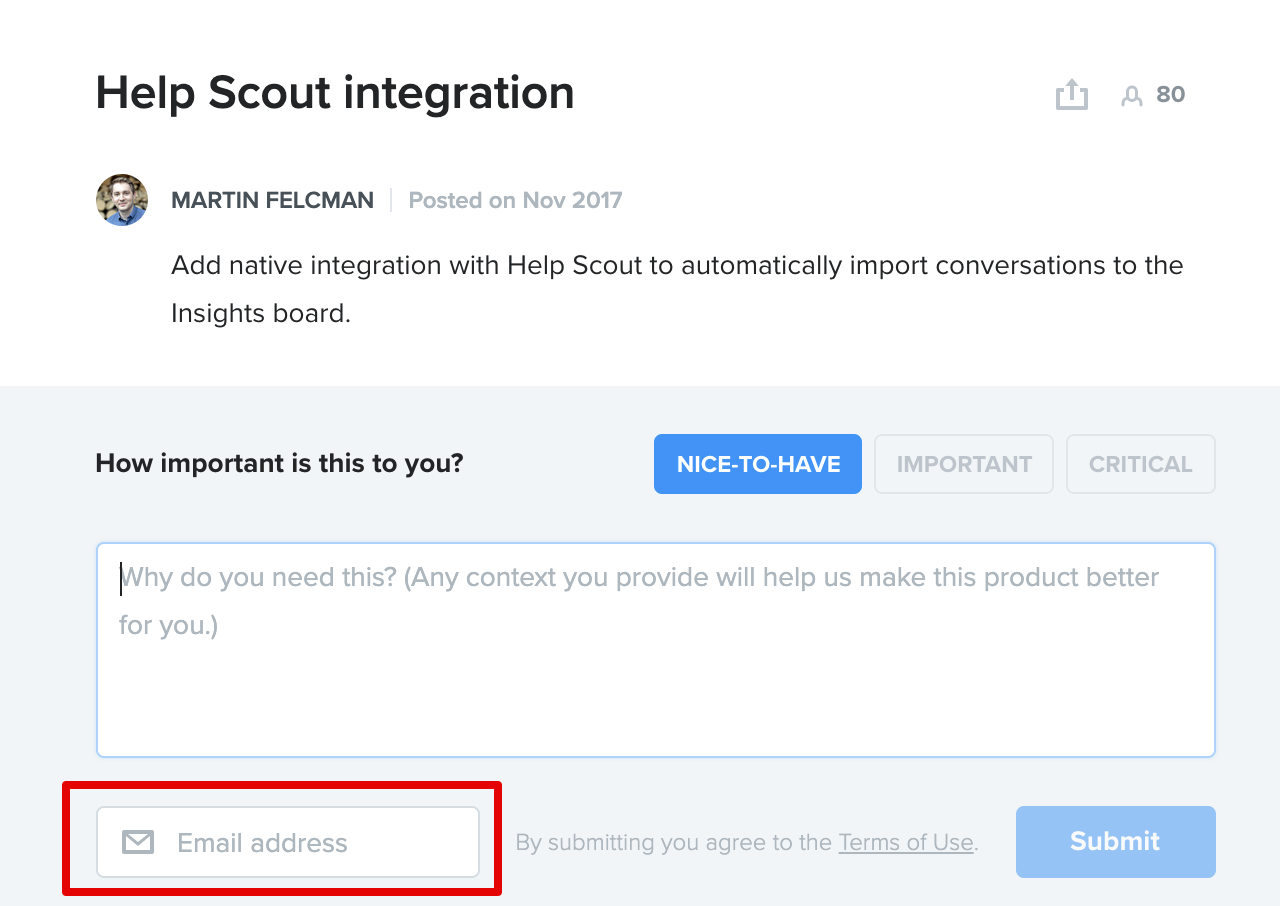This screenshot has height=906, width=1280.
Task: Click the author name MARTIN FELCMAN
Action: point(272,200)
